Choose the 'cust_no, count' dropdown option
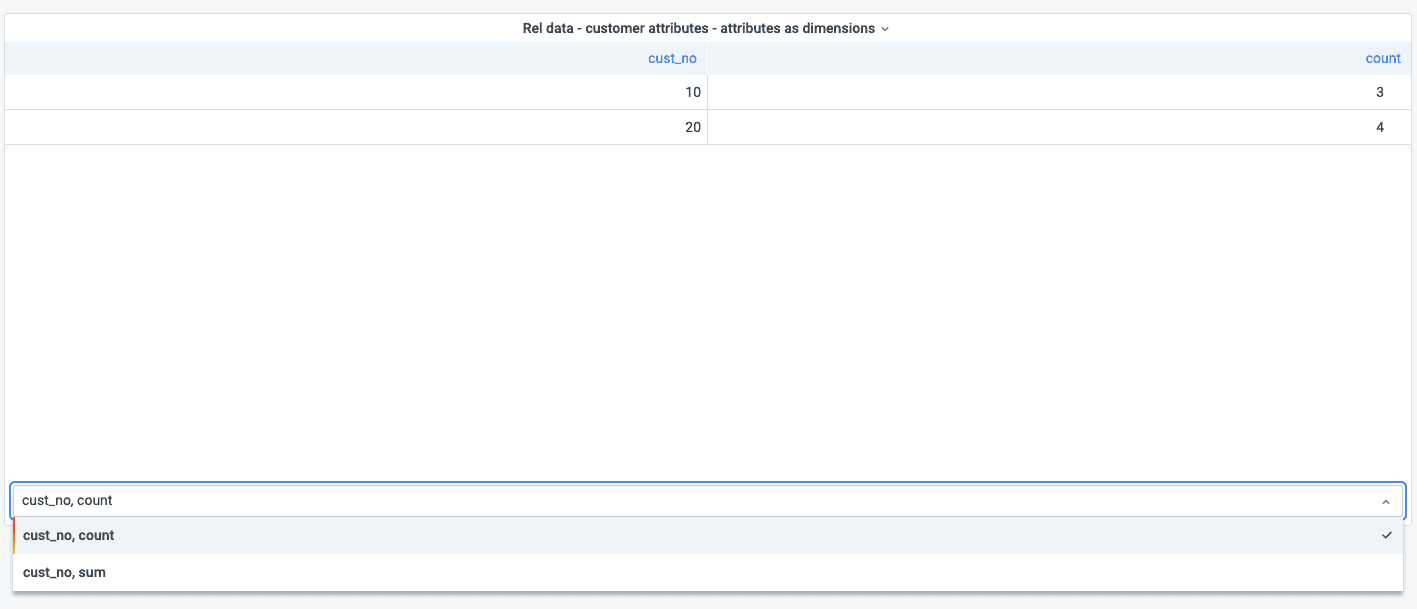 [x=69, y=536]
